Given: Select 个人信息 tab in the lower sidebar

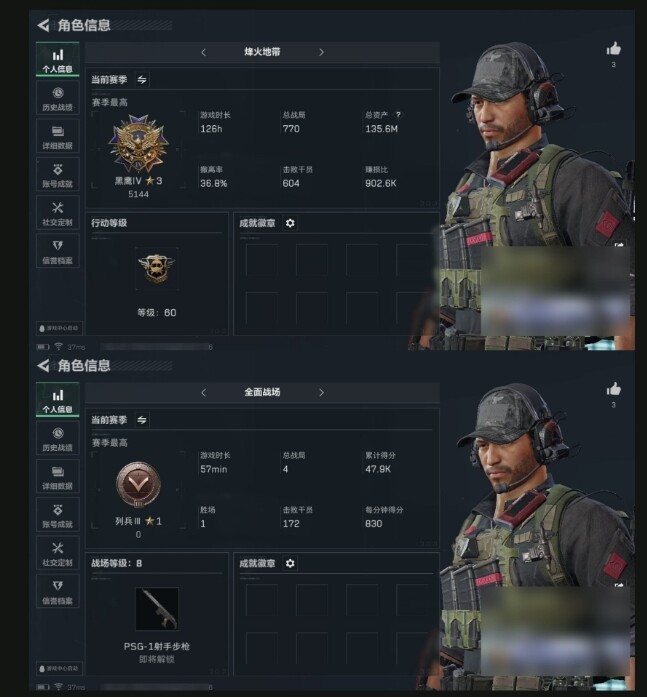Looking at the screenshot, I should coord(58,400).
